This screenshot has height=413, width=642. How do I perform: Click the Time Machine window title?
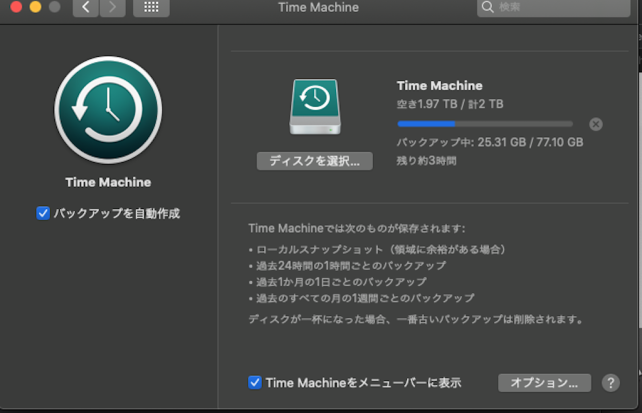[319, 7]
